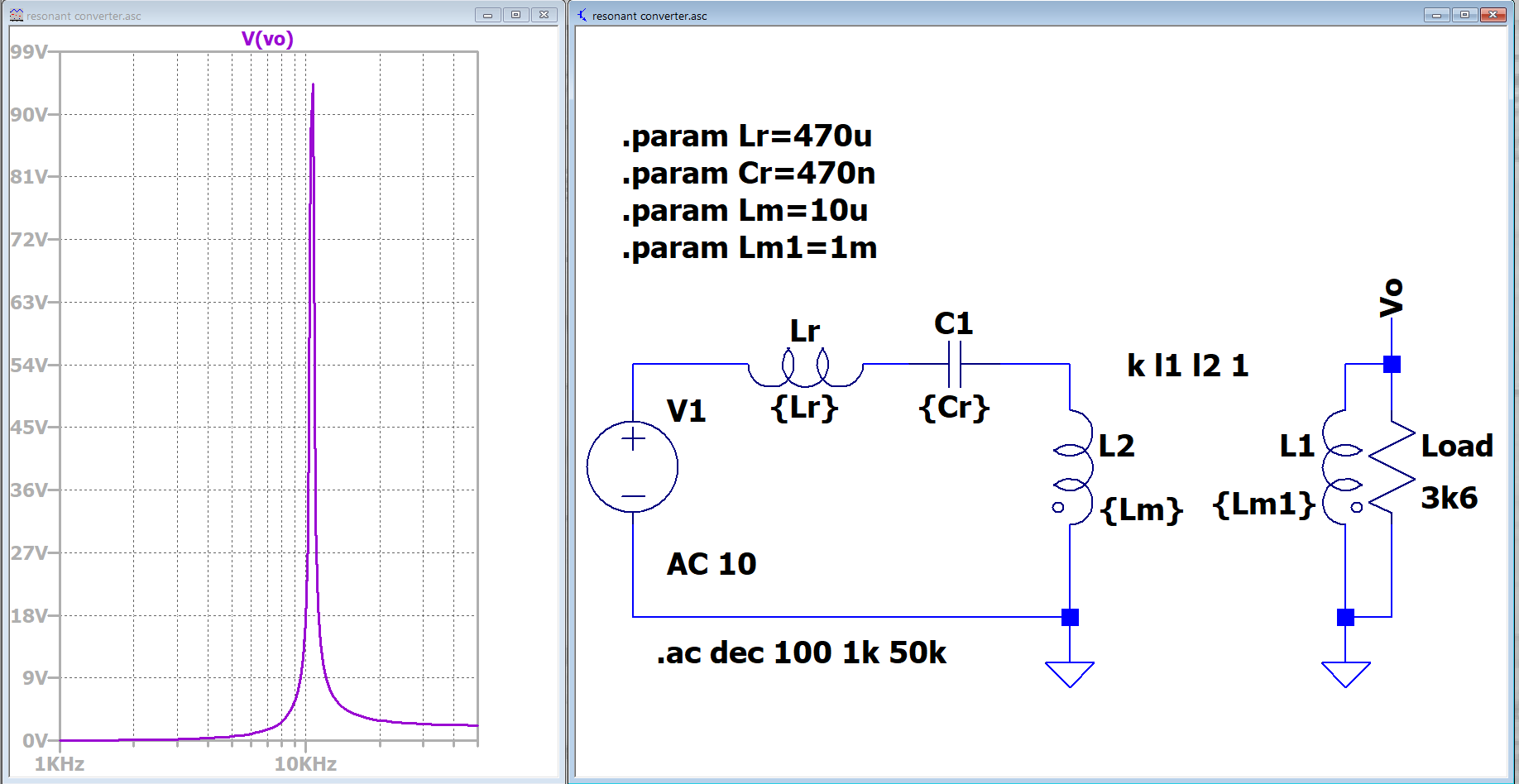1519x784 pixels.
Task: Click the .param Lm1=1m directive text
Action: click(749, 247)
